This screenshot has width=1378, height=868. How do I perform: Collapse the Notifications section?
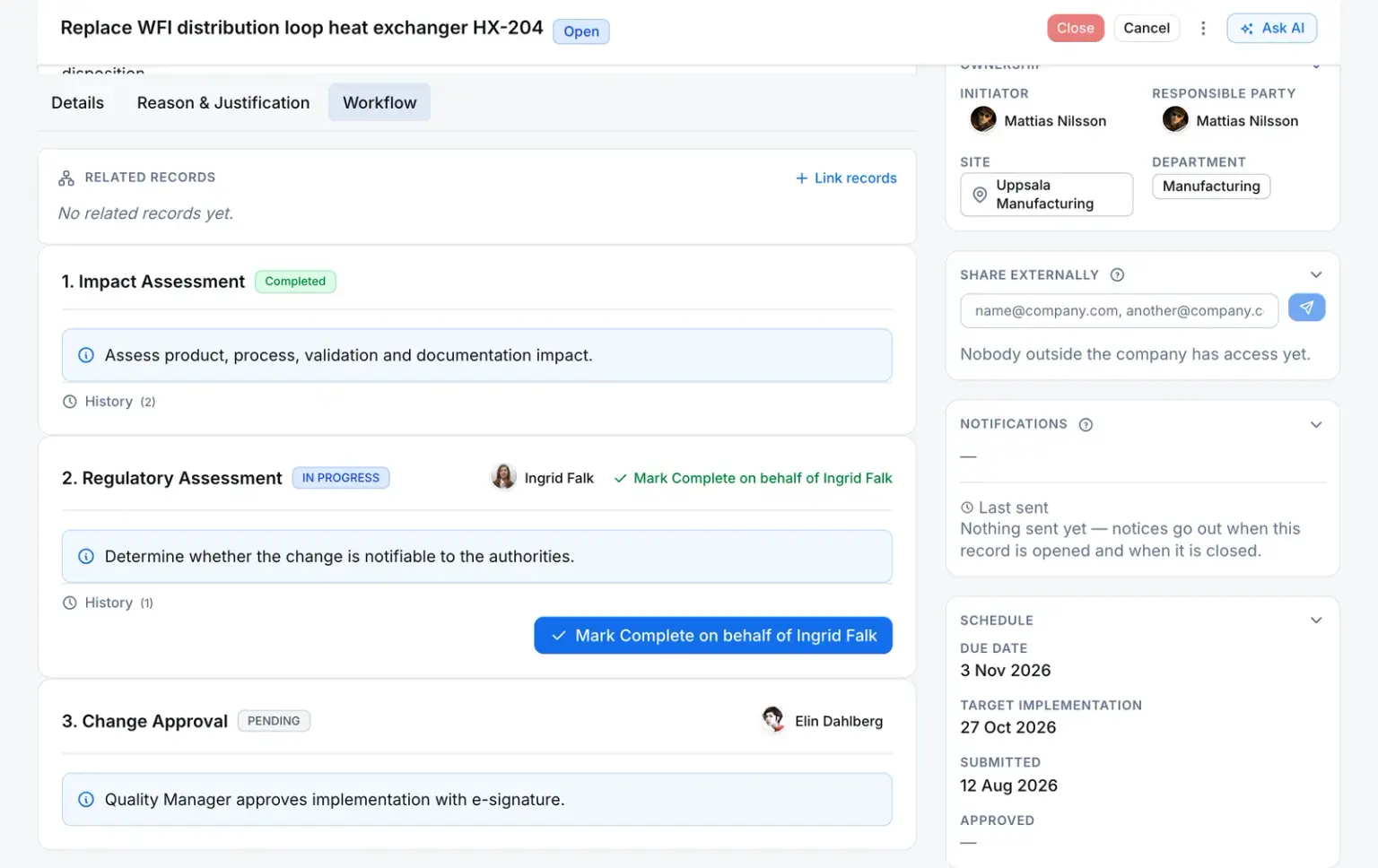(x=1316, y=425)
